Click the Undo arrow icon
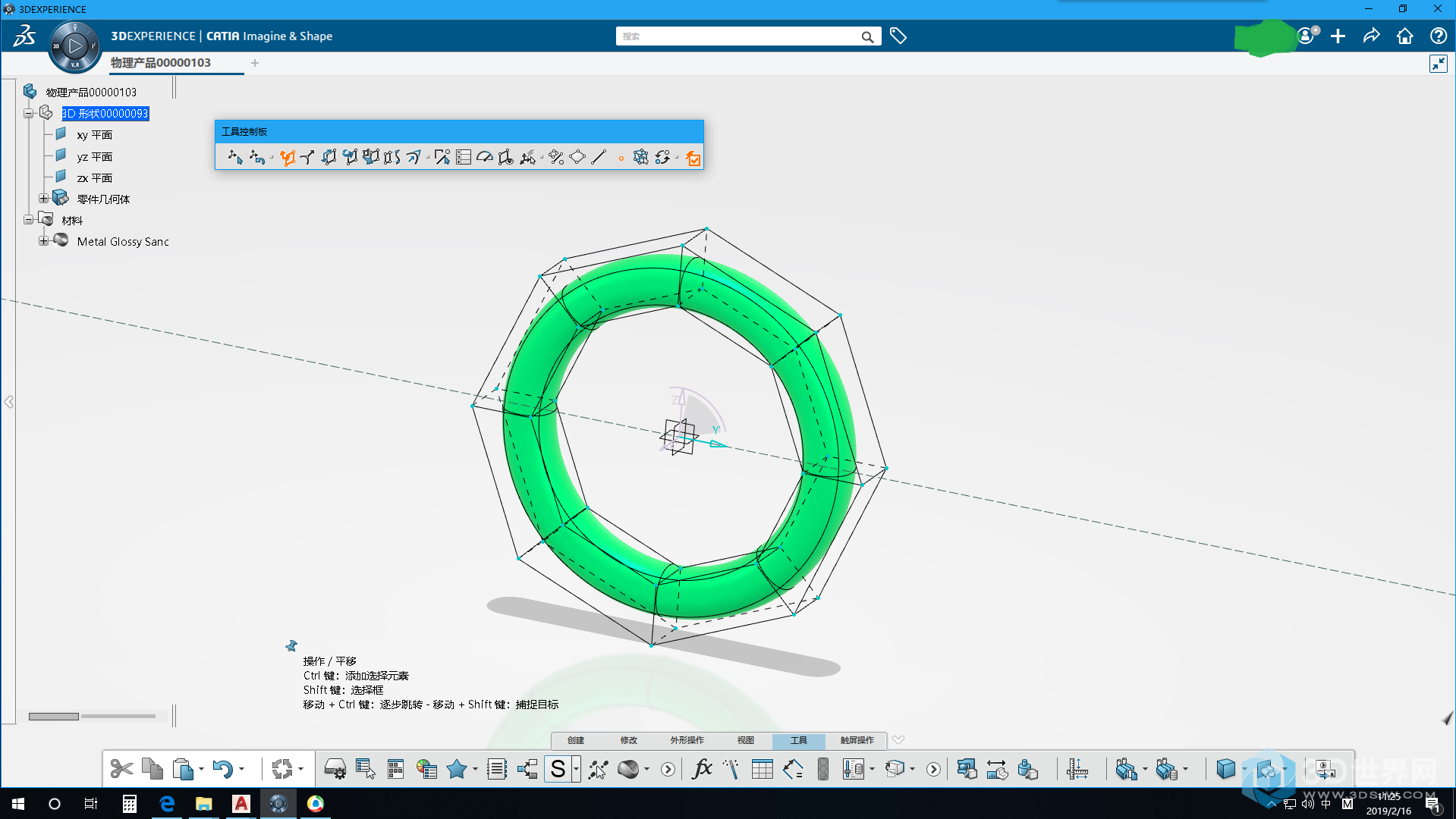The image size is (1456, 819). [x=222, y=769]
